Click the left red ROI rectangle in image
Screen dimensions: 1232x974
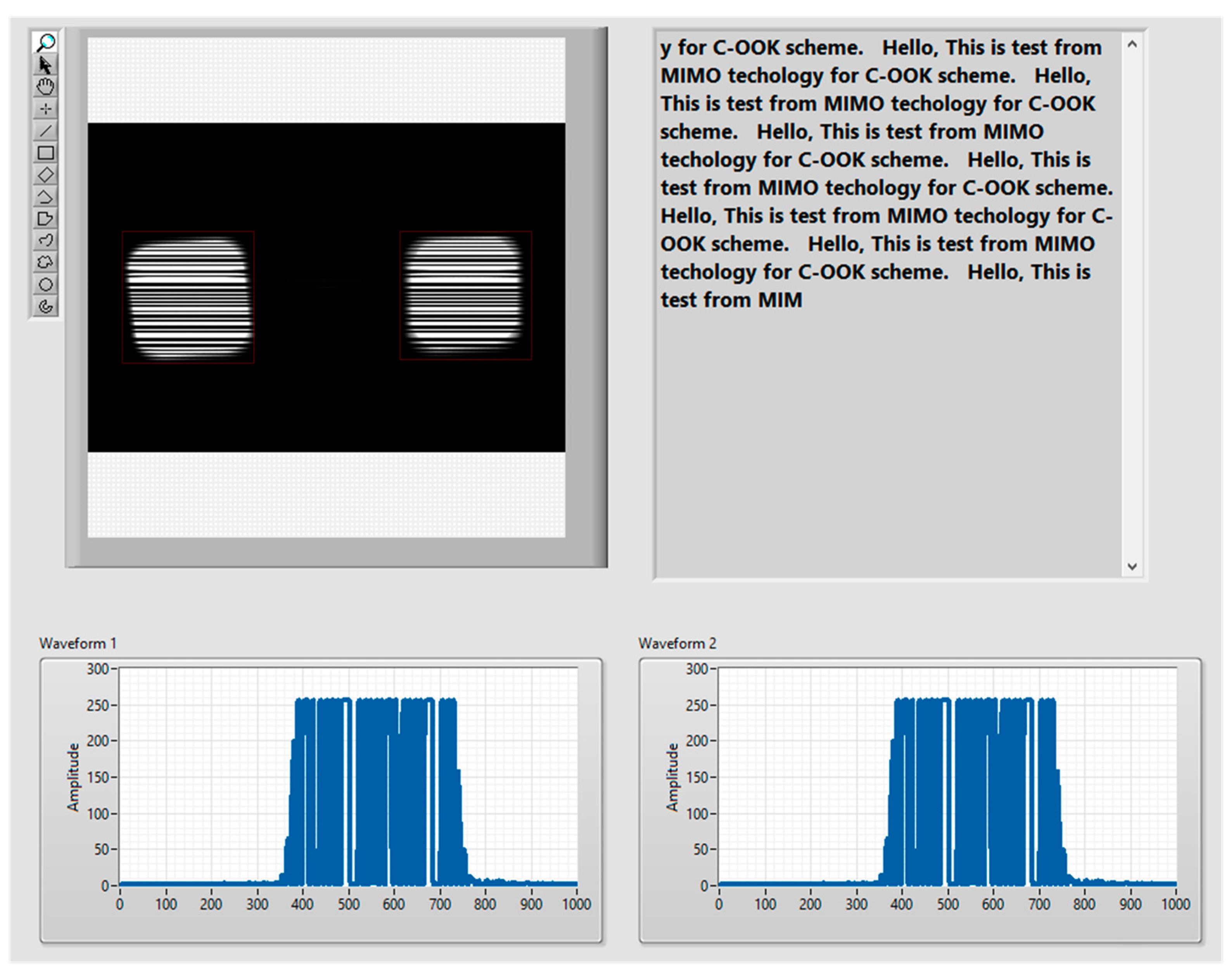coord(188,297)
